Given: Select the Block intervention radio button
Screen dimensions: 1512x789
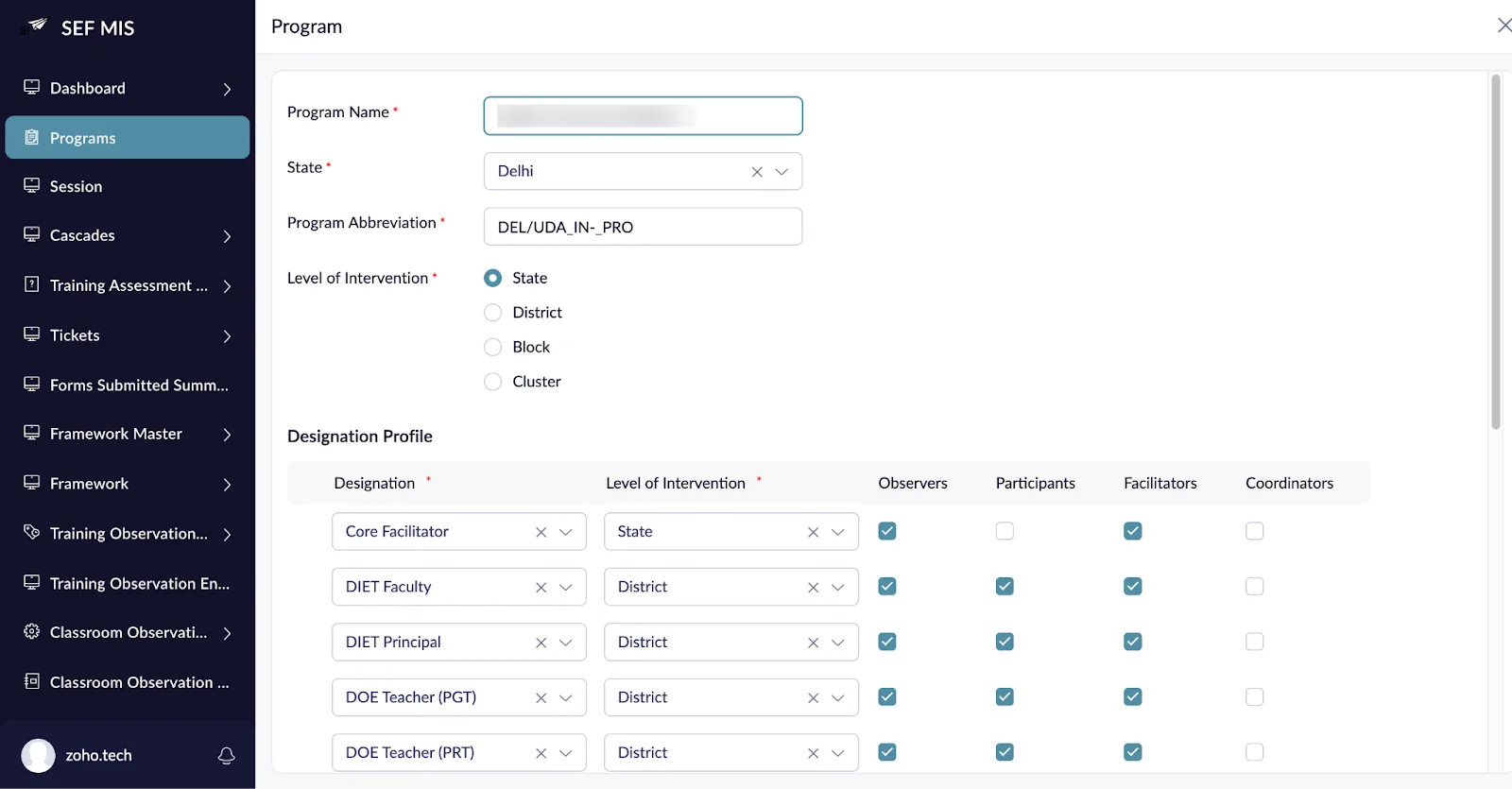Looking at the screenshot, I should [x=492, y=347].
